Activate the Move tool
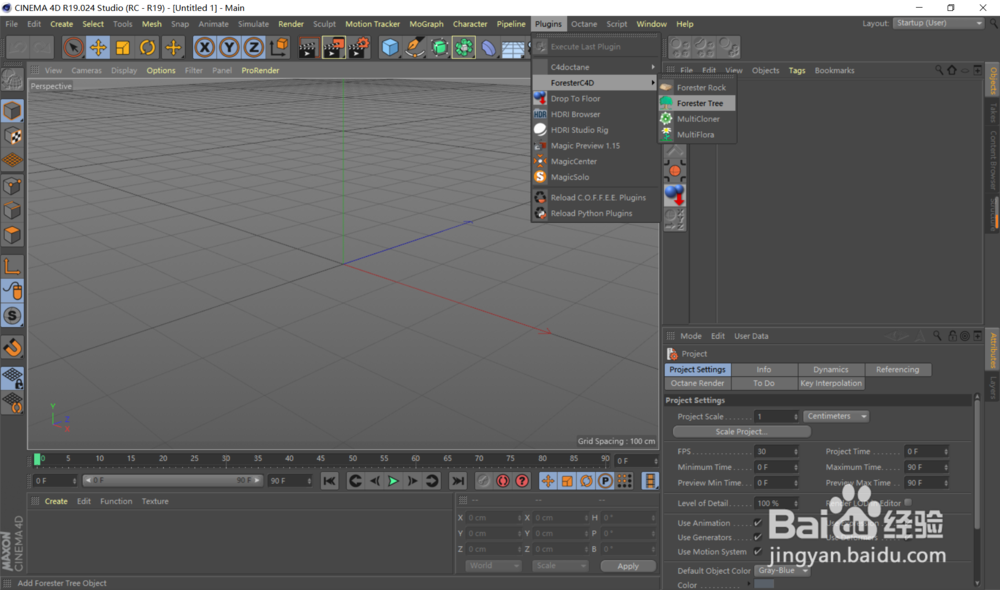The image size is (1000, 590). pos(98,47)
